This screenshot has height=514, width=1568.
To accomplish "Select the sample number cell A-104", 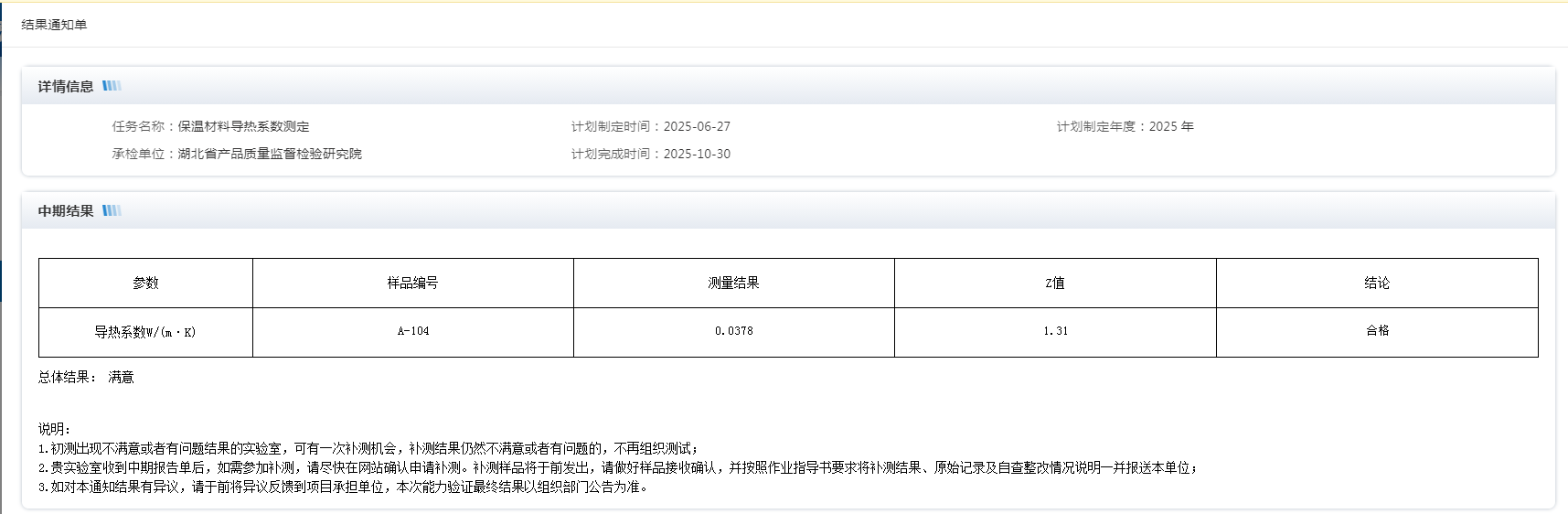I will pyautogui.click(x=413, y=331).
